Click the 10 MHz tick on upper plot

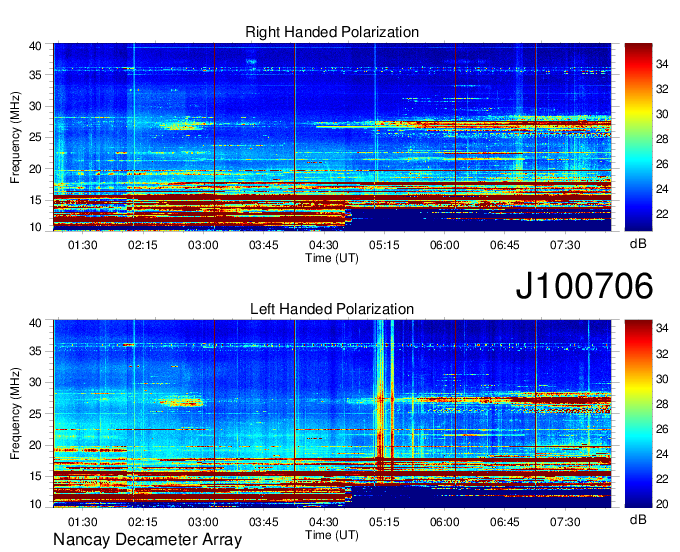coord(35,227)
